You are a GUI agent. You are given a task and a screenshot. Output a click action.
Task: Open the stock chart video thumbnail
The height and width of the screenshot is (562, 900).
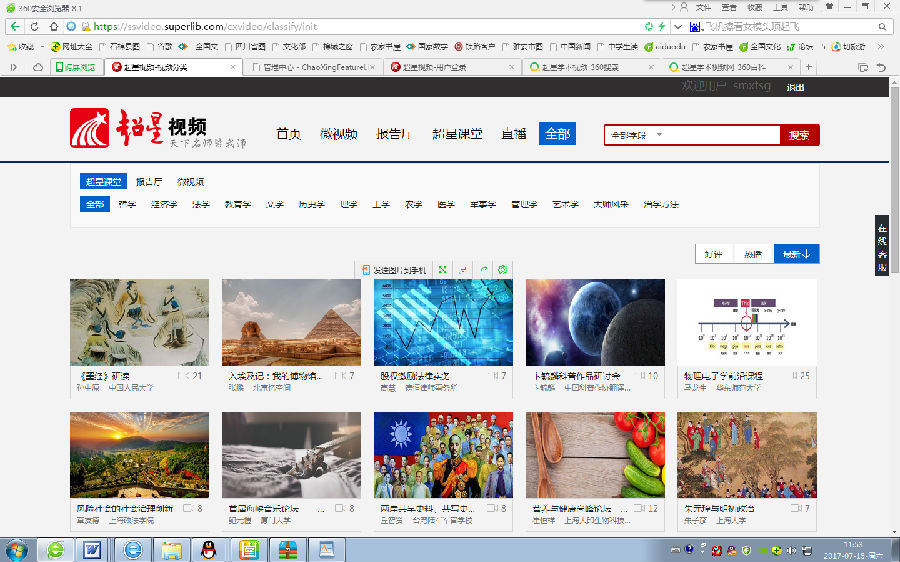tap(443, 323)
